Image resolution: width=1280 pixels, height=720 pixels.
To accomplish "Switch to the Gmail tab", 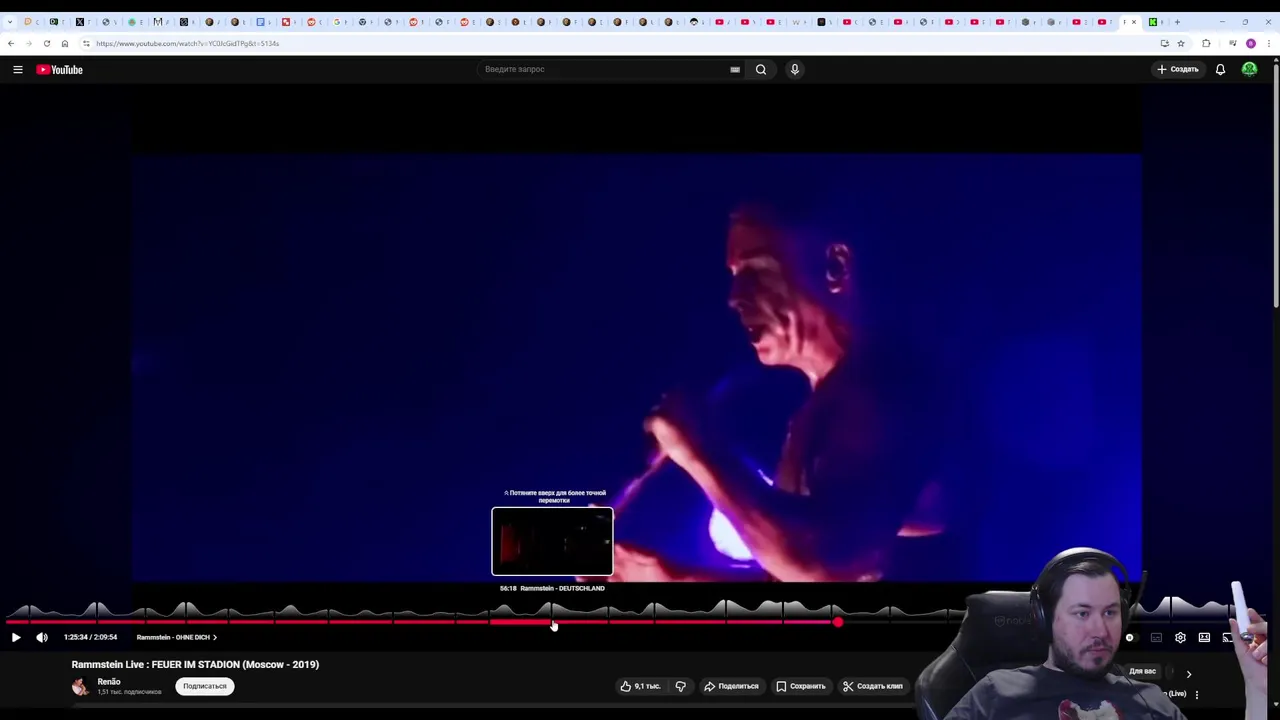I will (x=158, y=22).
